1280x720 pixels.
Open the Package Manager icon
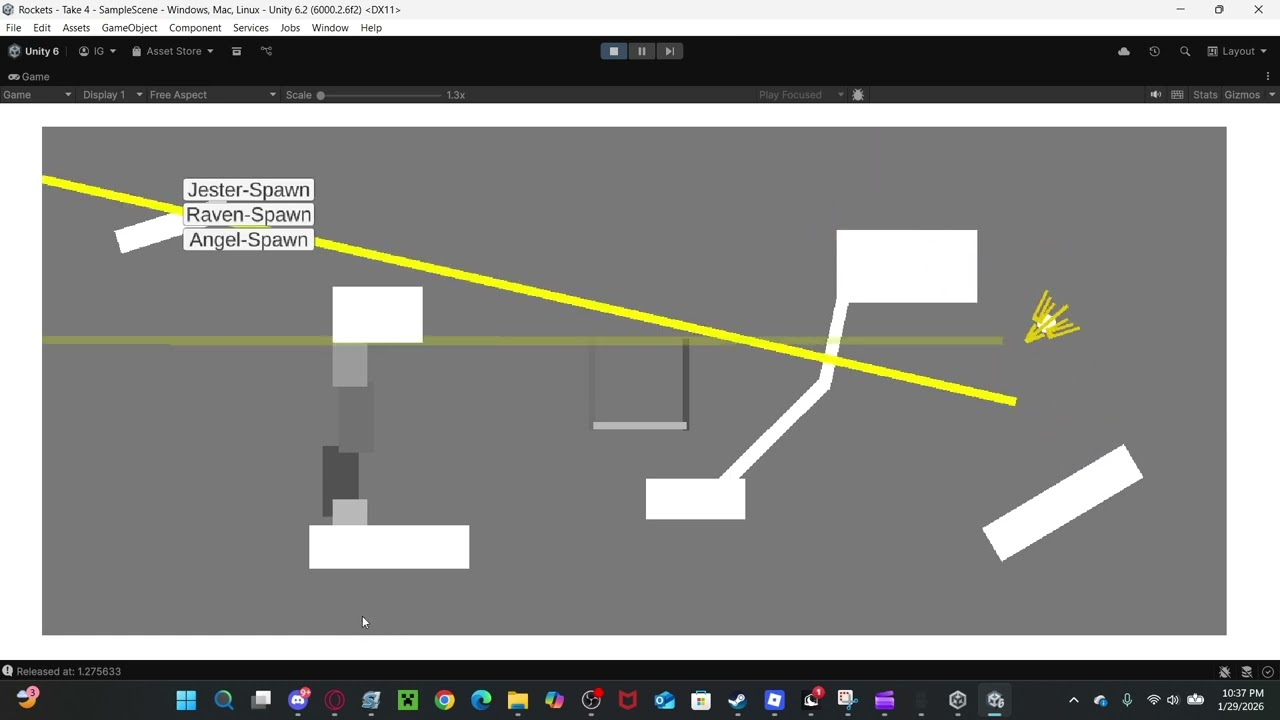click(237, 51)
